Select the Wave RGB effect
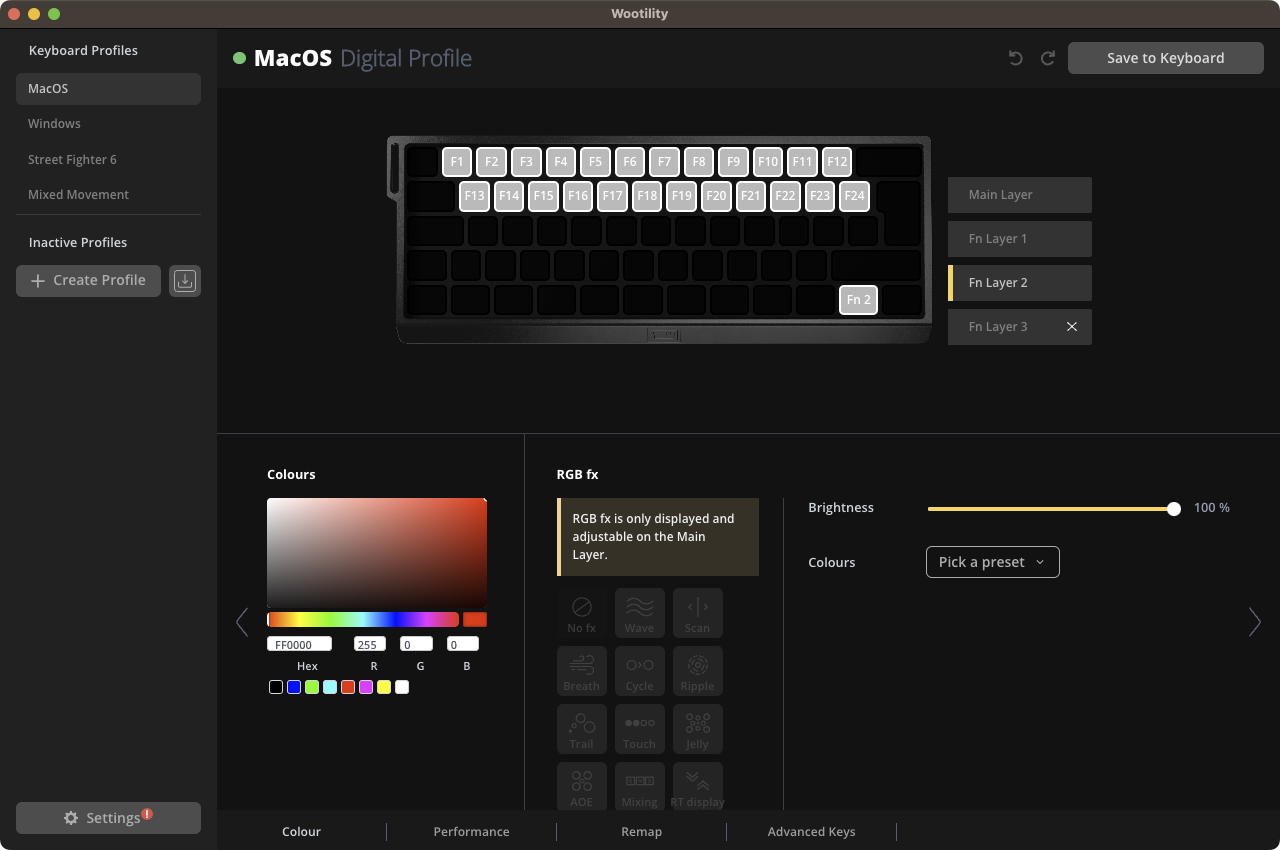1280x850 pixels. click(x=639, y=613)
